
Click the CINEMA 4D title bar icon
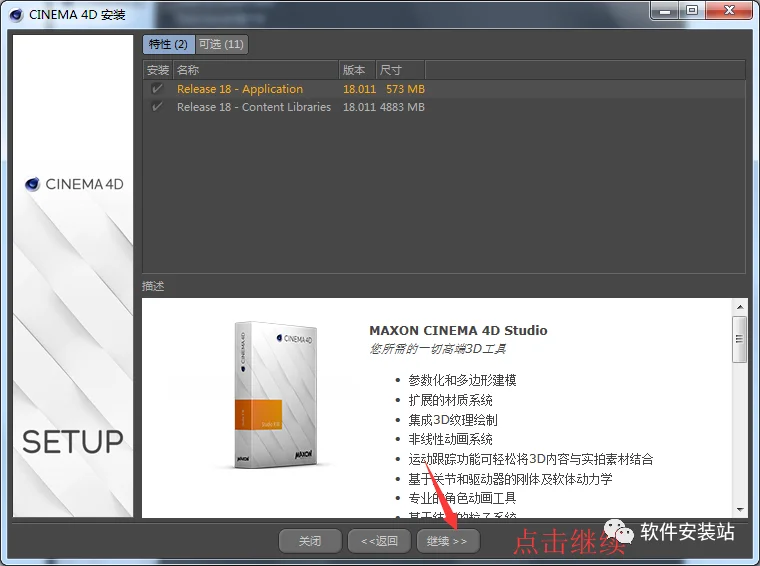(x=16, y=15)
